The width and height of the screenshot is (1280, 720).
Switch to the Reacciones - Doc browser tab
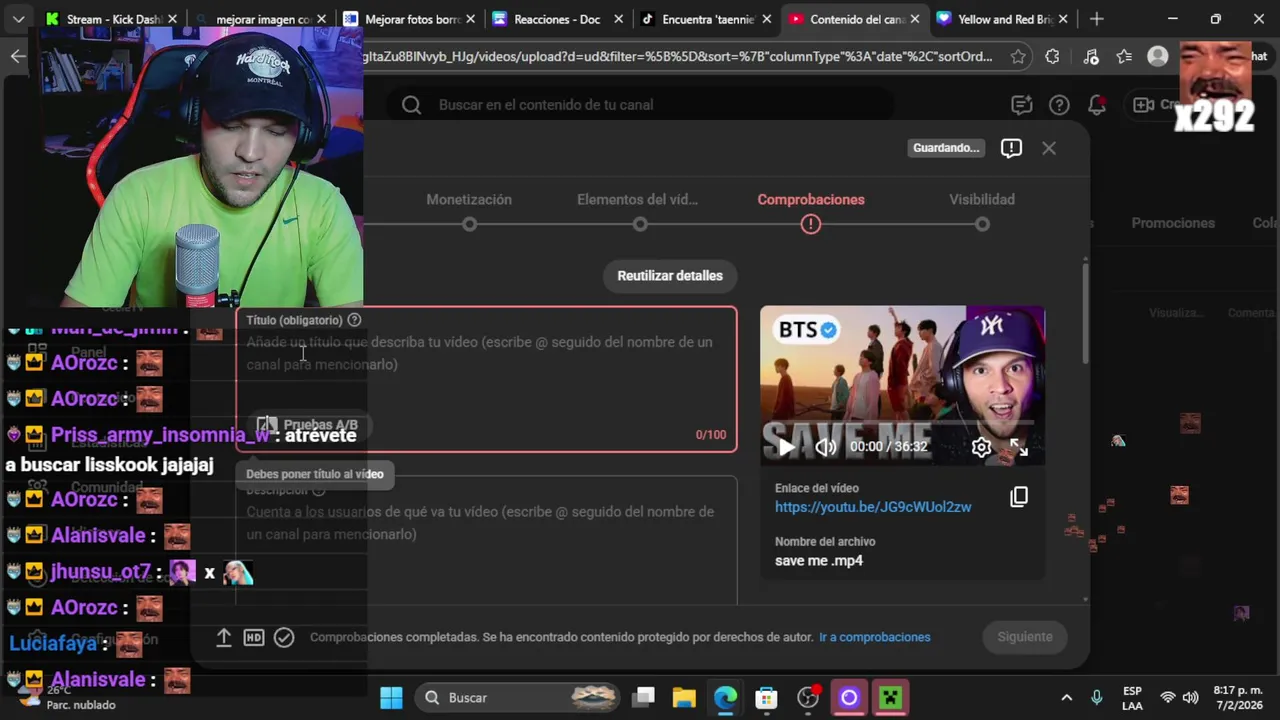556,19
